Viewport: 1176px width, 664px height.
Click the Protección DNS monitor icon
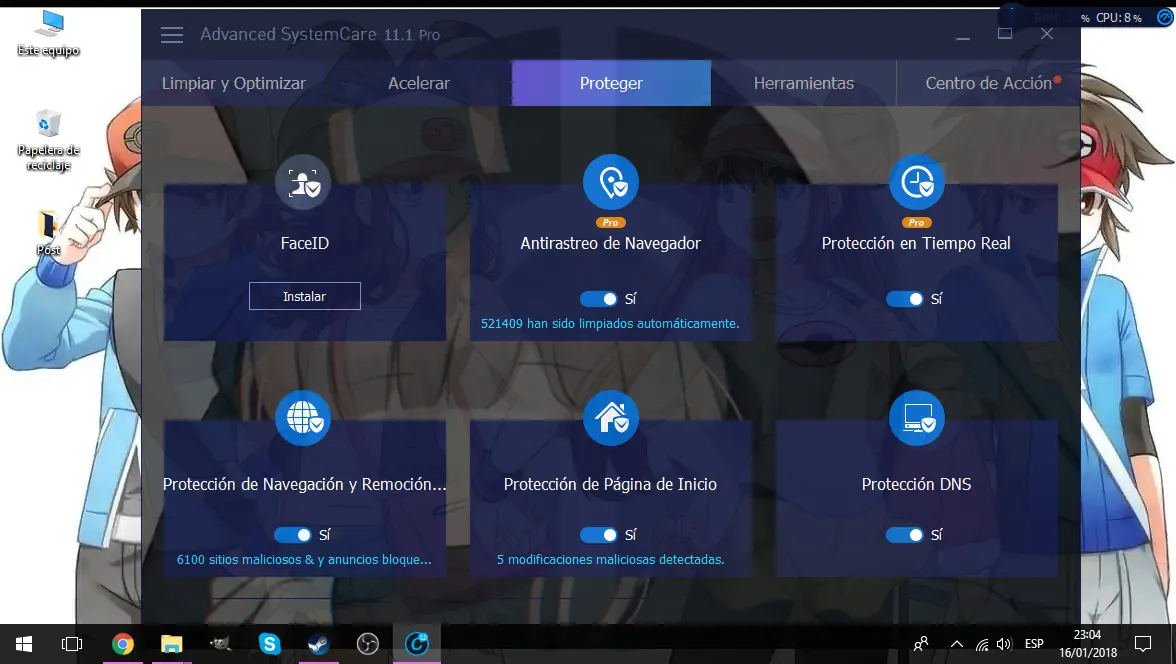916,418
